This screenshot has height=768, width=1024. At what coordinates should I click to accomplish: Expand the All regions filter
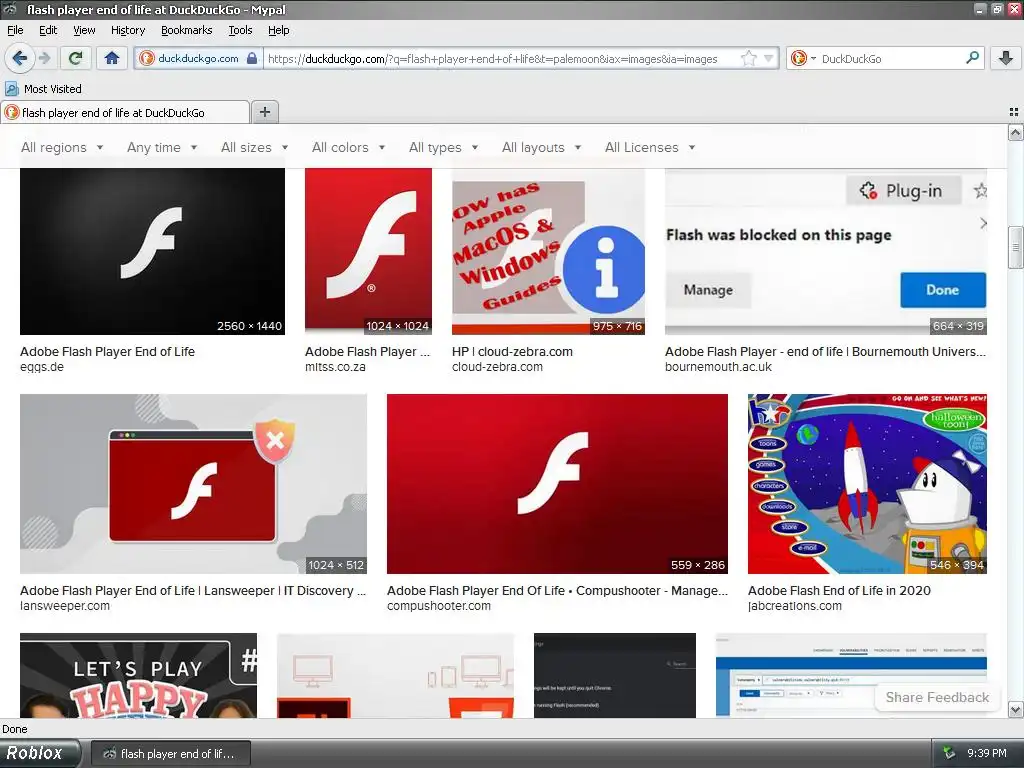click(62, 148)
